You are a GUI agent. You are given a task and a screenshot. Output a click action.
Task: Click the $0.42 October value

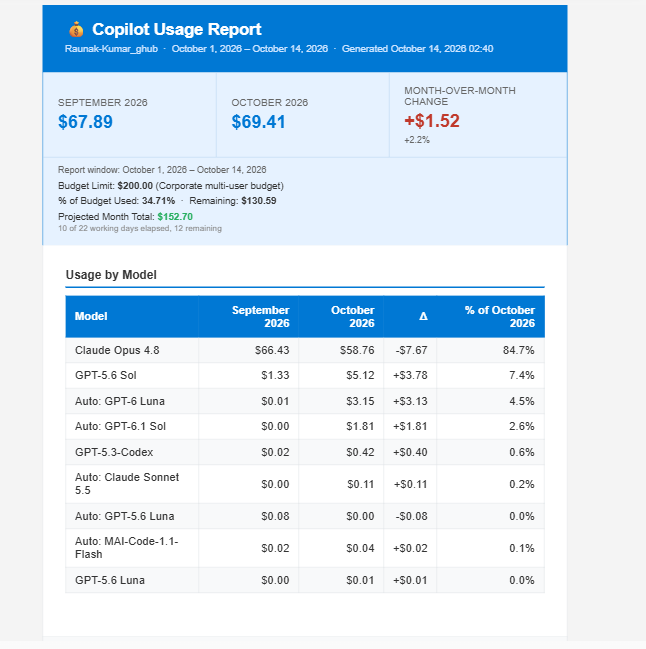click(x=360, y=452)
